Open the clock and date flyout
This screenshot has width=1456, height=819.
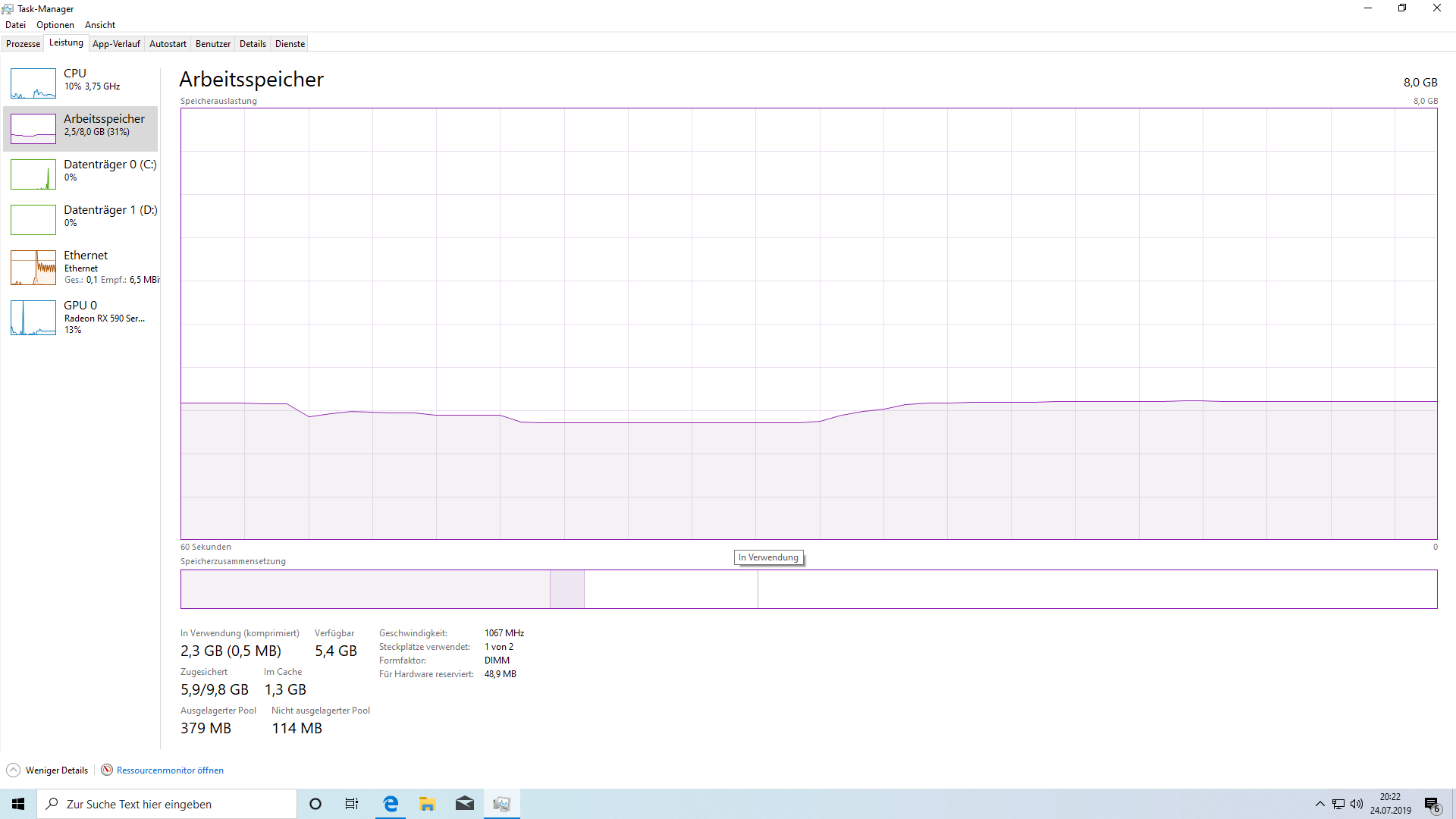pos(1390,804)
